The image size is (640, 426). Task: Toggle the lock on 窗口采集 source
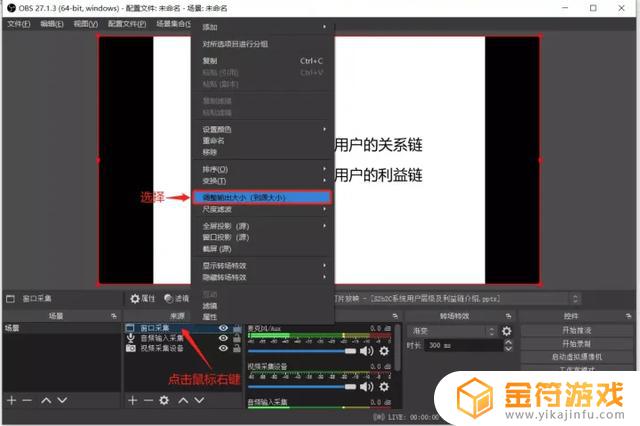(x=237, y=328)
